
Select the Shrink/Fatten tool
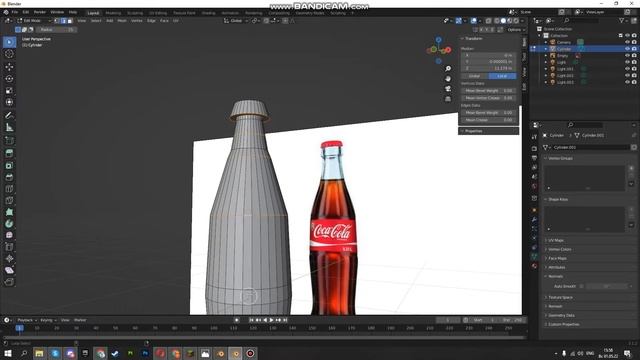pos(9,258)
